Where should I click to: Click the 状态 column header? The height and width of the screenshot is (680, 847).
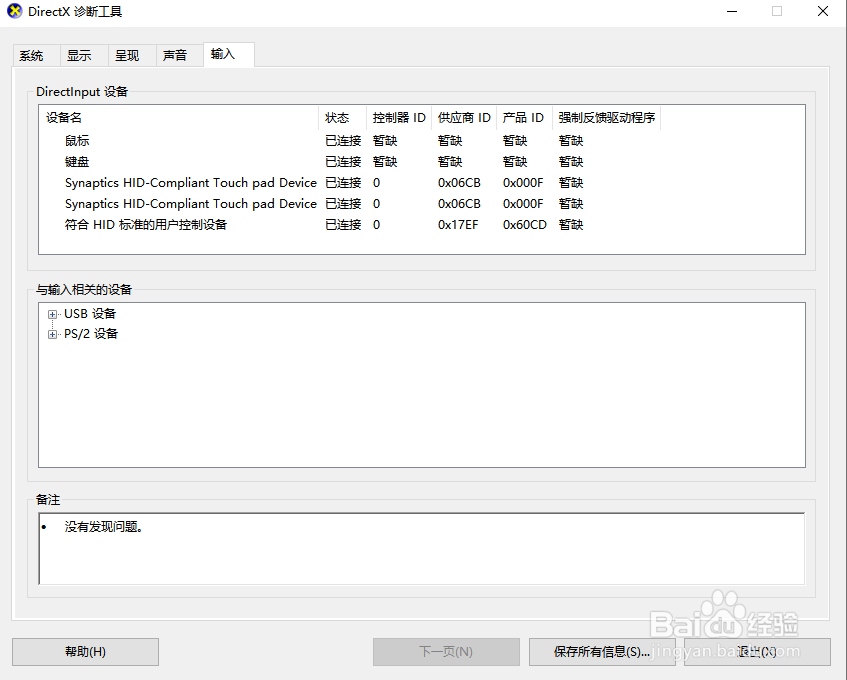coord(342,118)
